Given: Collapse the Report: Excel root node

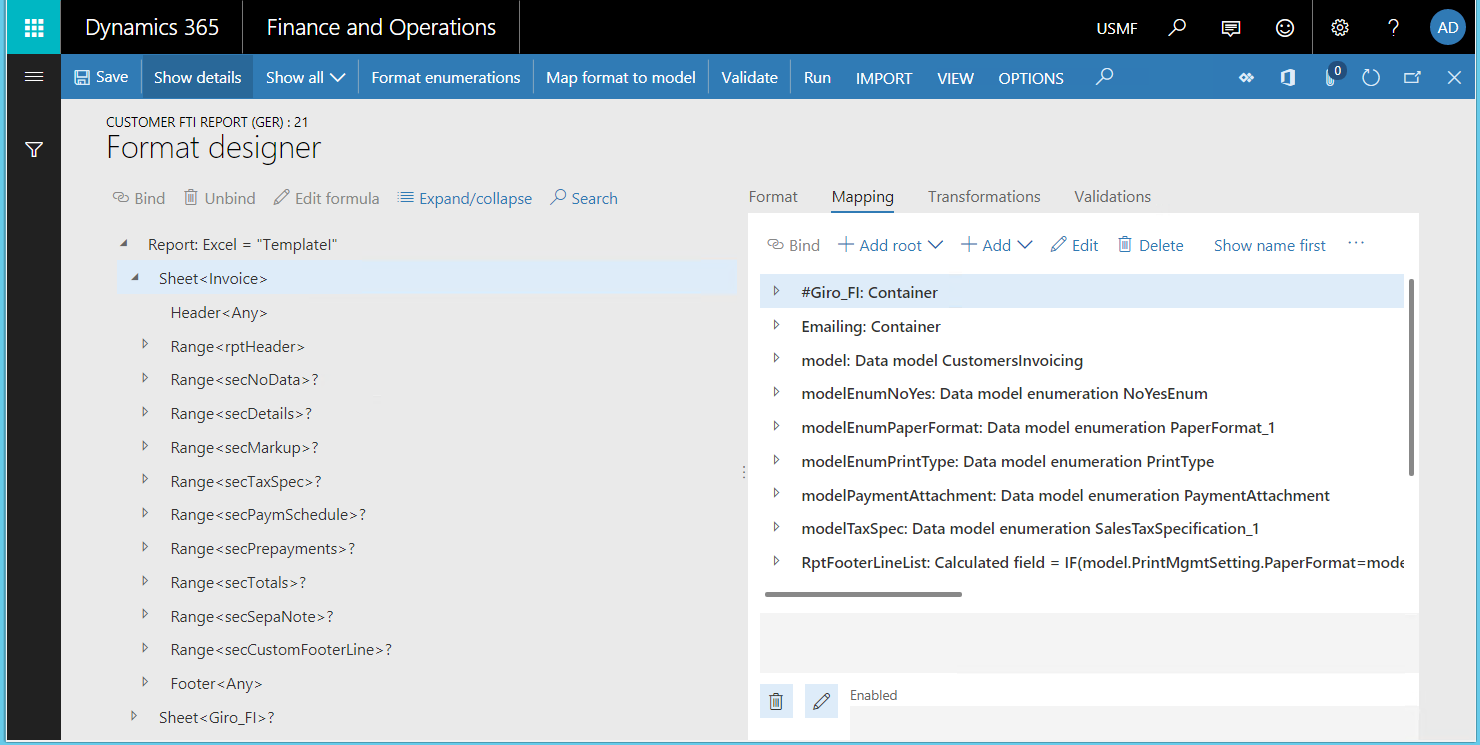Looking at the screenshot, I should (x=124, y=243).
